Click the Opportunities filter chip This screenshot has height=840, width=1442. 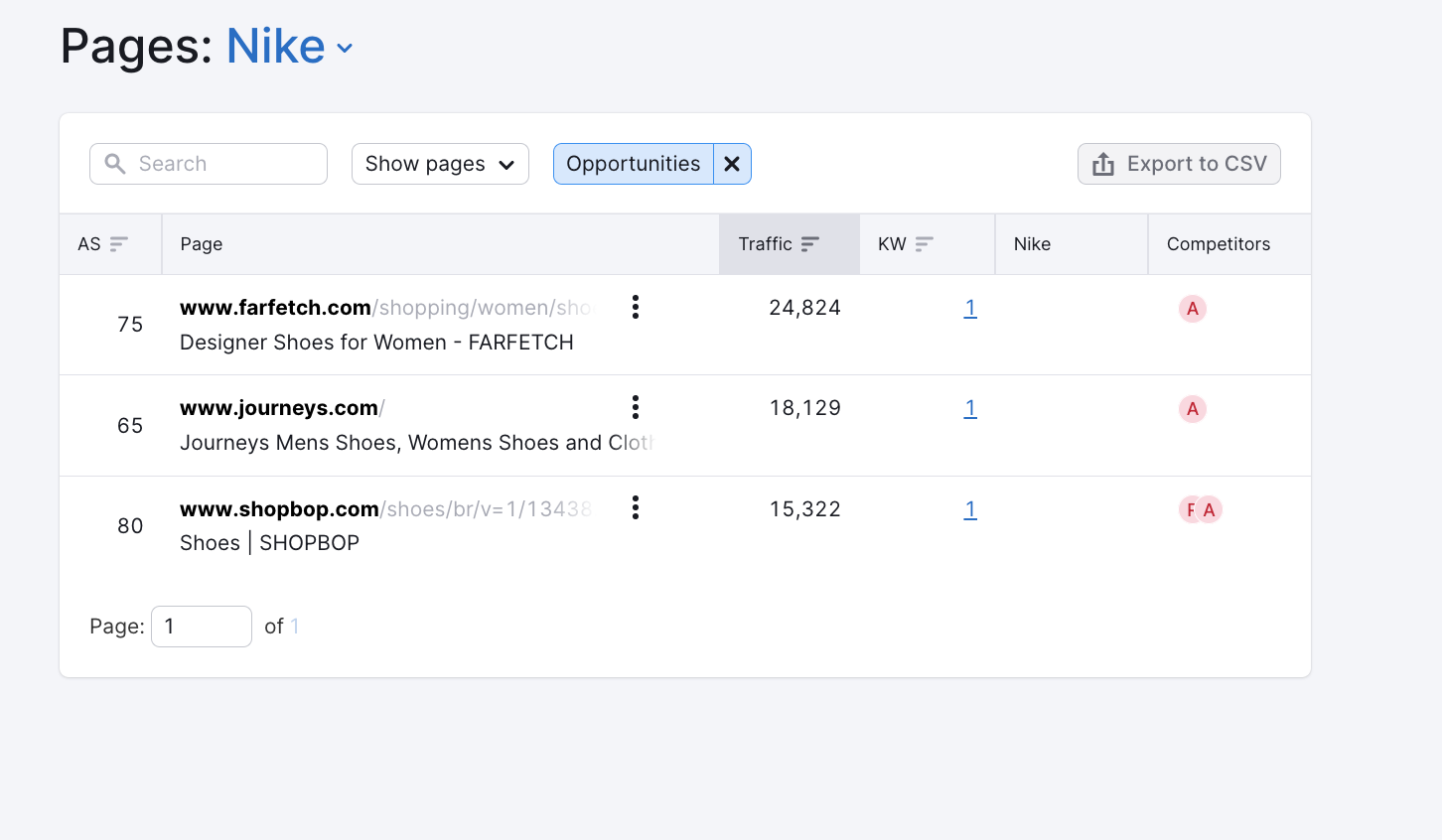tap(634, 164)
